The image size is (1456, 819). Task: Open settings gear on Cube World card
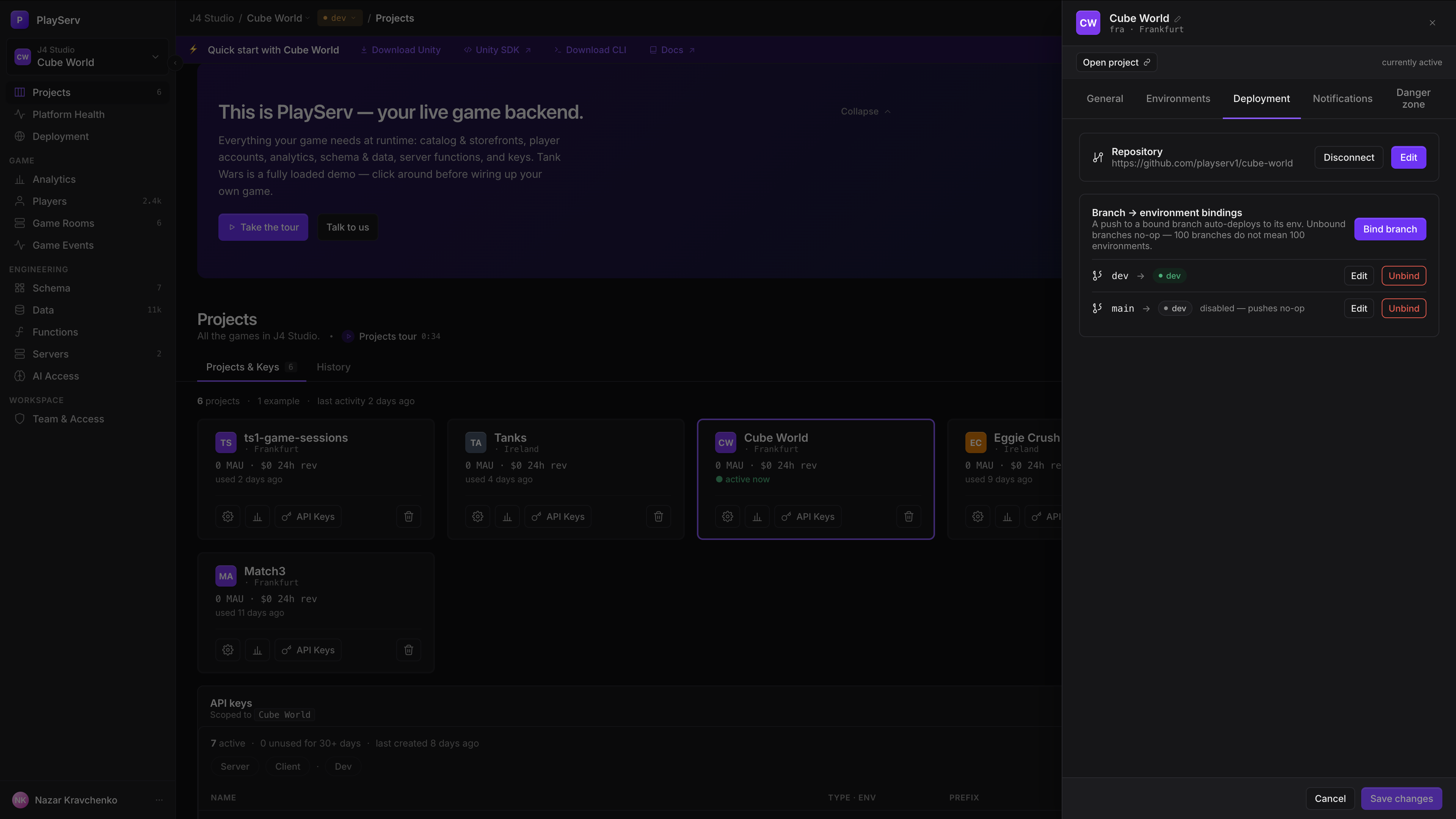(728, 516)
